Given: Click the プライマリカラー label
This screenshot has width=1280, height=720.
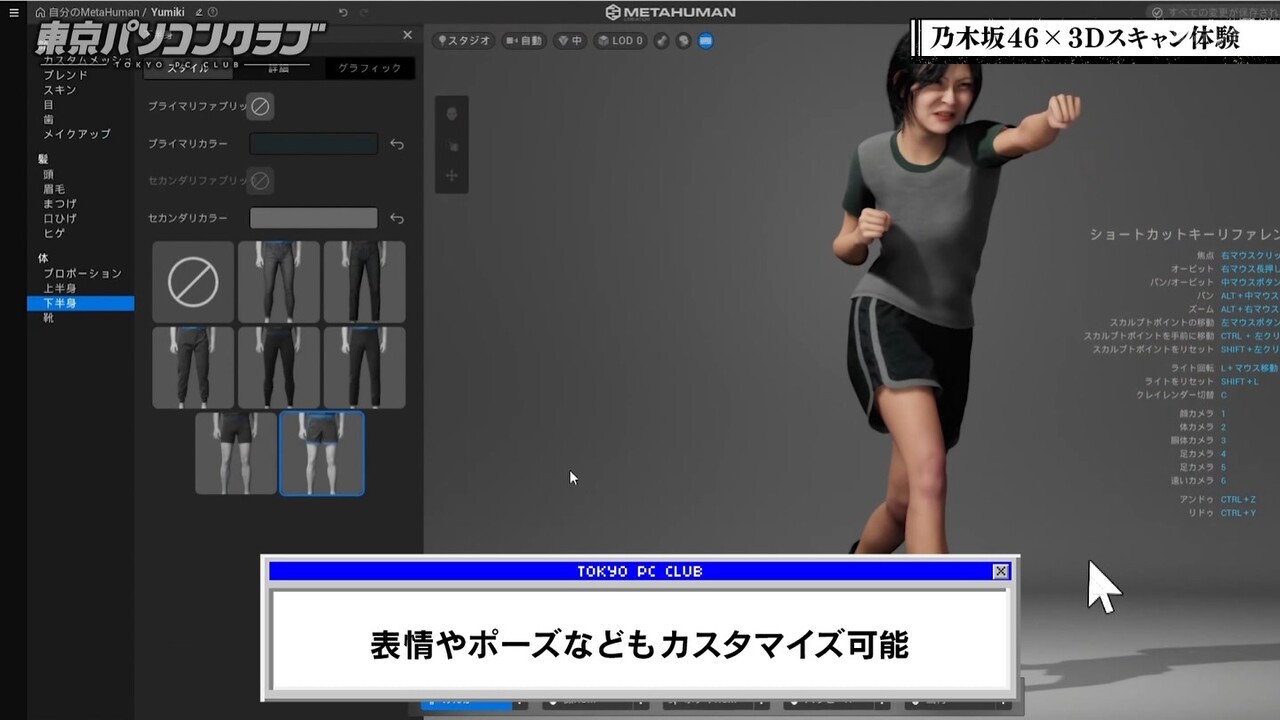Looking at the screenshot, I should 188,144.
